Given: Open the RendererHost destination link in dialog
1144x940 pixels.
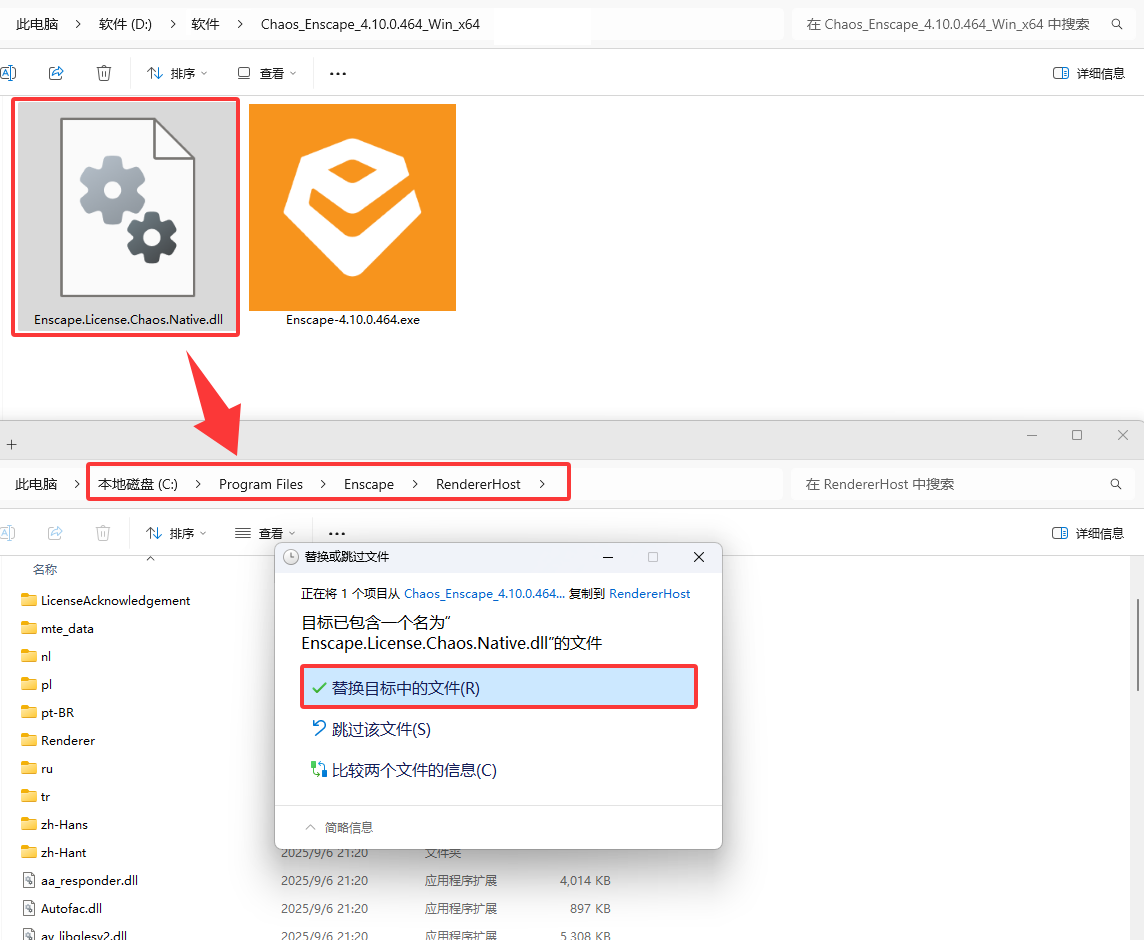Looking at the screenshot, I should [649, 593].
